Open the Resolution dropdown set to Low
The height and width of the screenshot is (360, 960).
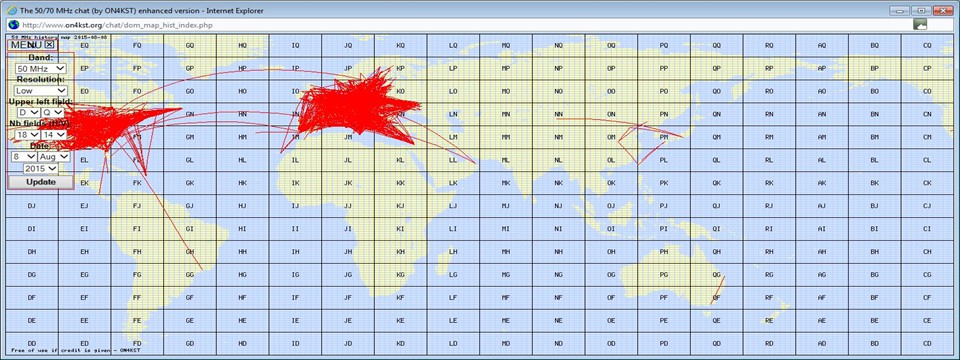pyautogui.click(x=41, y=91)
